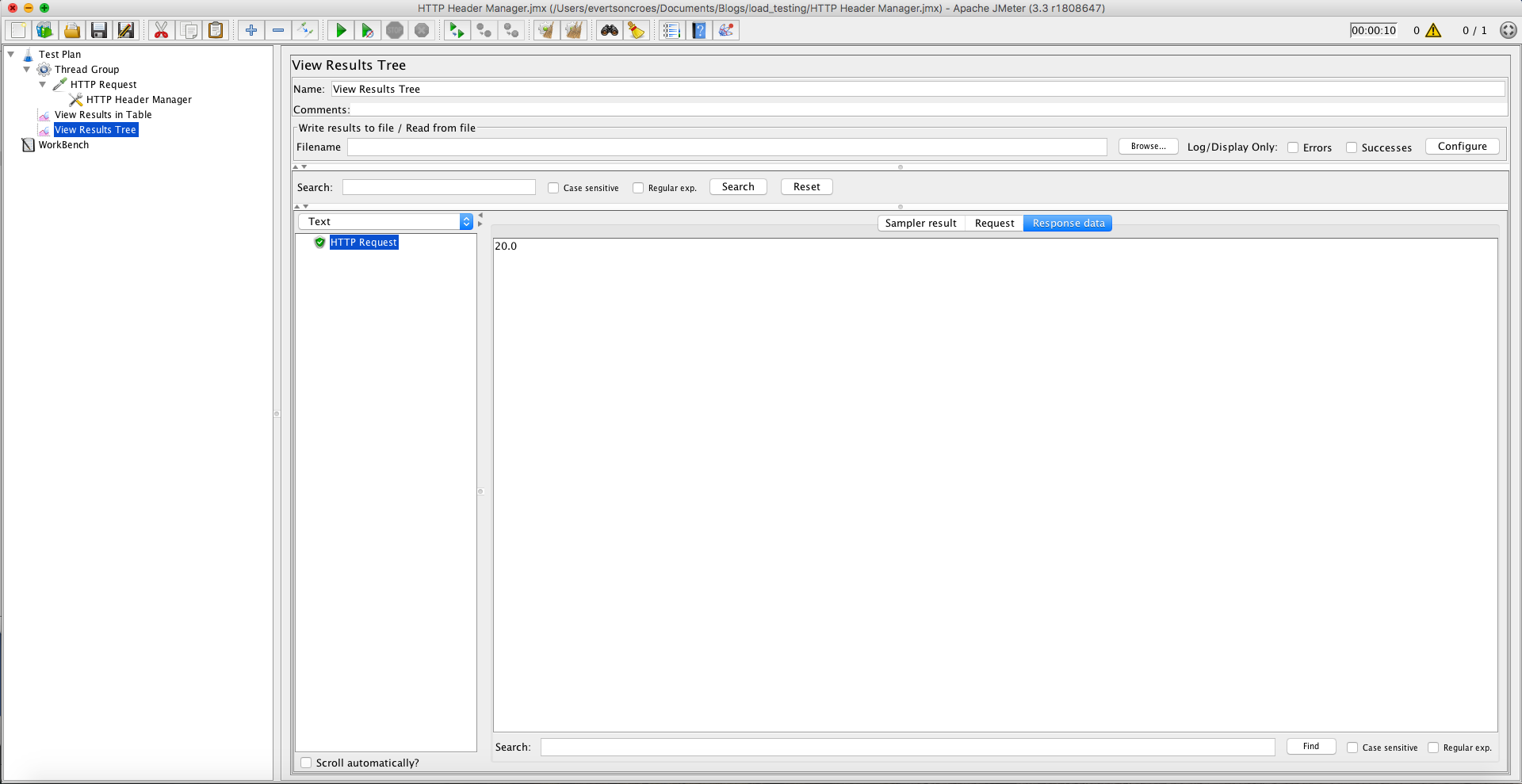Click the 00:00:10 elapsed time box
This screenshot has width=1522, height=784.
click(x=1374, y=30)
